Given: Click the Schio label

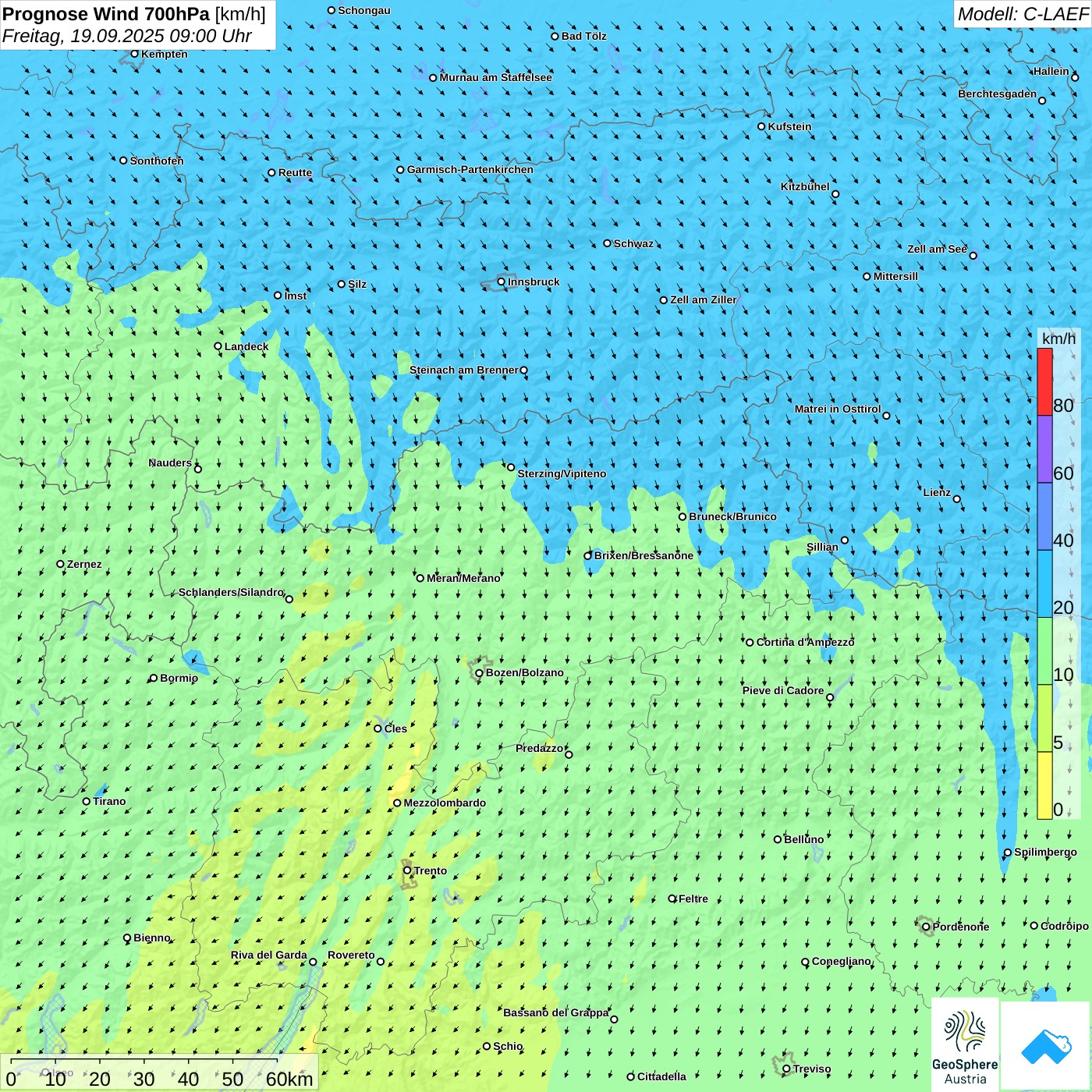Looking at the screenshot, I should (508, 1046).
